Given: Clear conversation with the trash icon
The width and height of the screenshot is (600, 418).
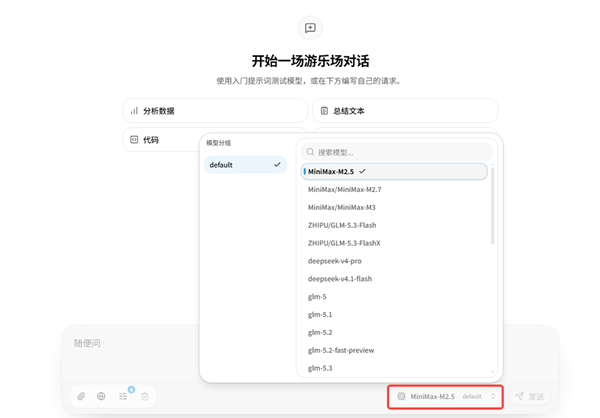Looking at the screenshot, I should pyautogui.click(x=145, y=396).
